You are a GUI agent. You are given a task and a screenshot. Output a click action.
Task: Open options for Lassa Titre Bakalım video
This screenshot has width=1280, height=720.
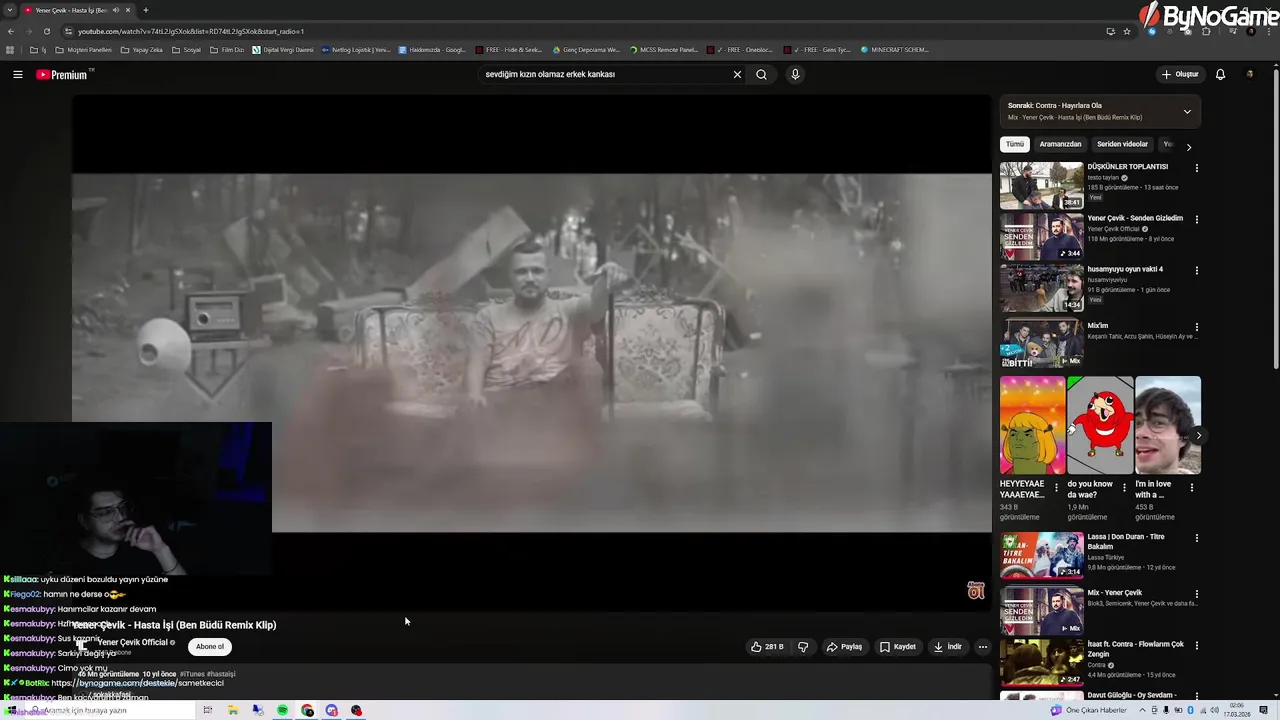click(x=1196, y=538)
